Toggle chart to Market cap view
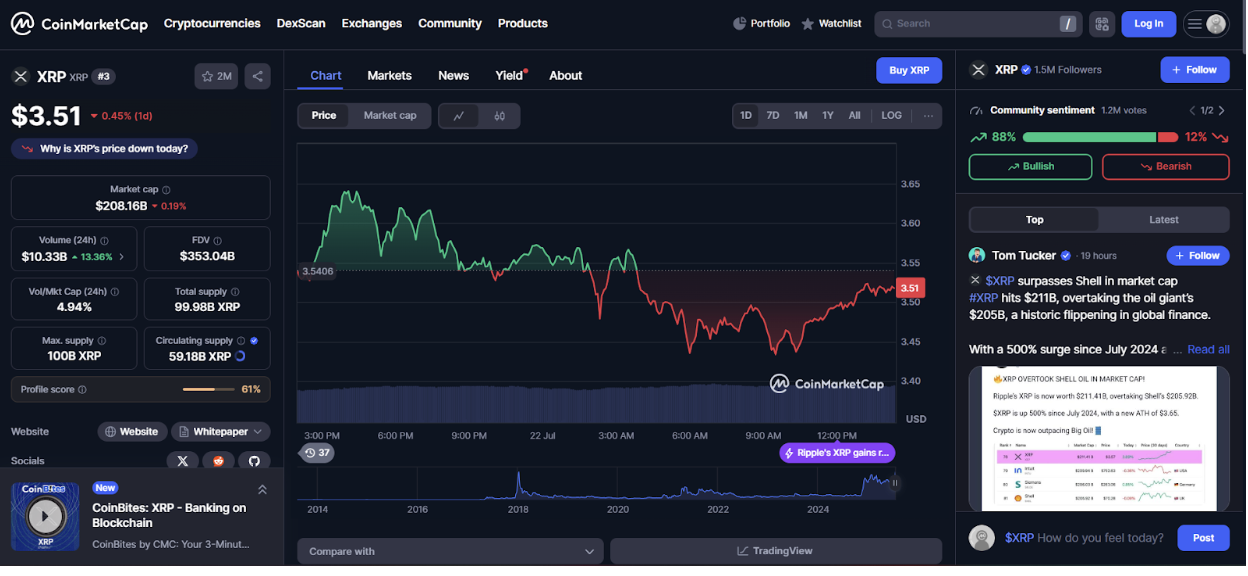Screen dimensions: 1248x576 (389, 116)
